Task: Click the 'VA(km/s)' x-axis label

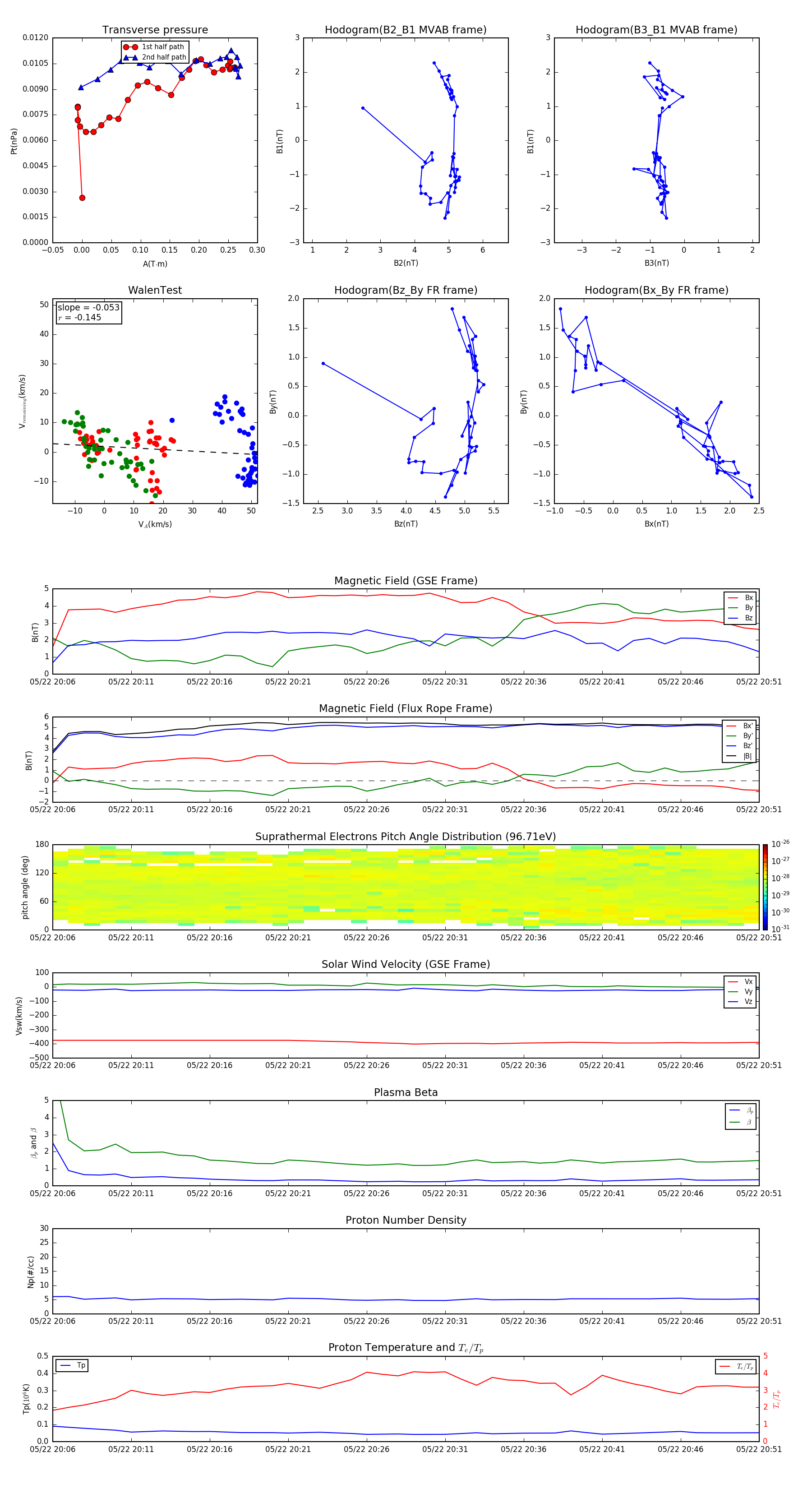Action: pos(155,524)
